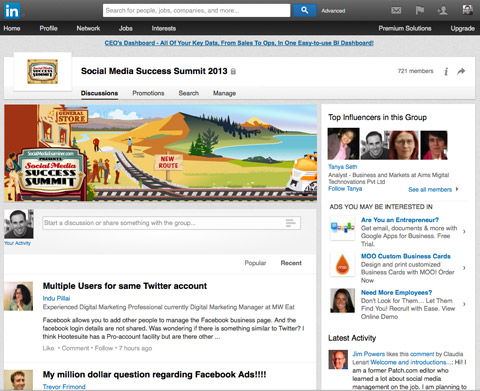Follow the Twitter account discussion

pos(104,348)
